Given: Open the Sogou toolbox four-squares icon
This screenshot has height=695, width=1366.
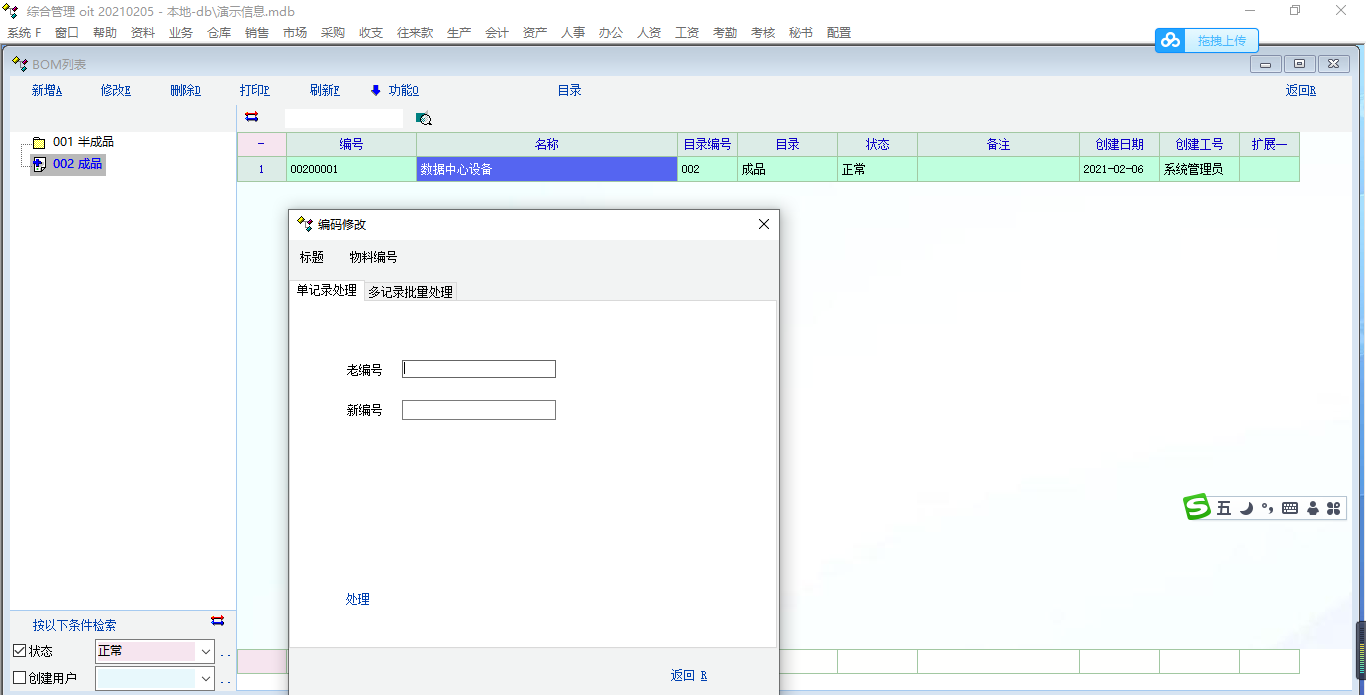Looking at the screenshot, I should click(1333, 508).
